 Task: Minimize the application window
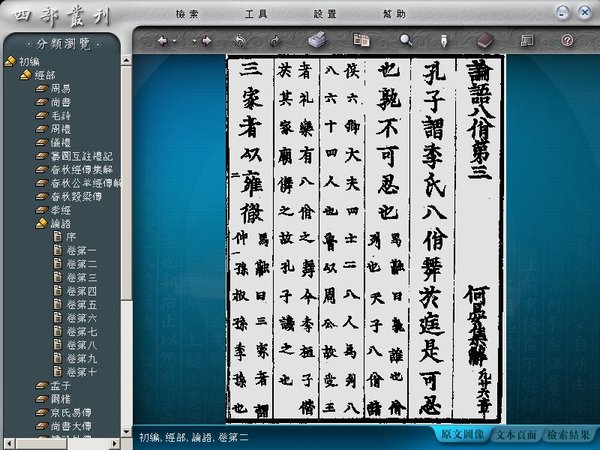[x=562, y=13]
